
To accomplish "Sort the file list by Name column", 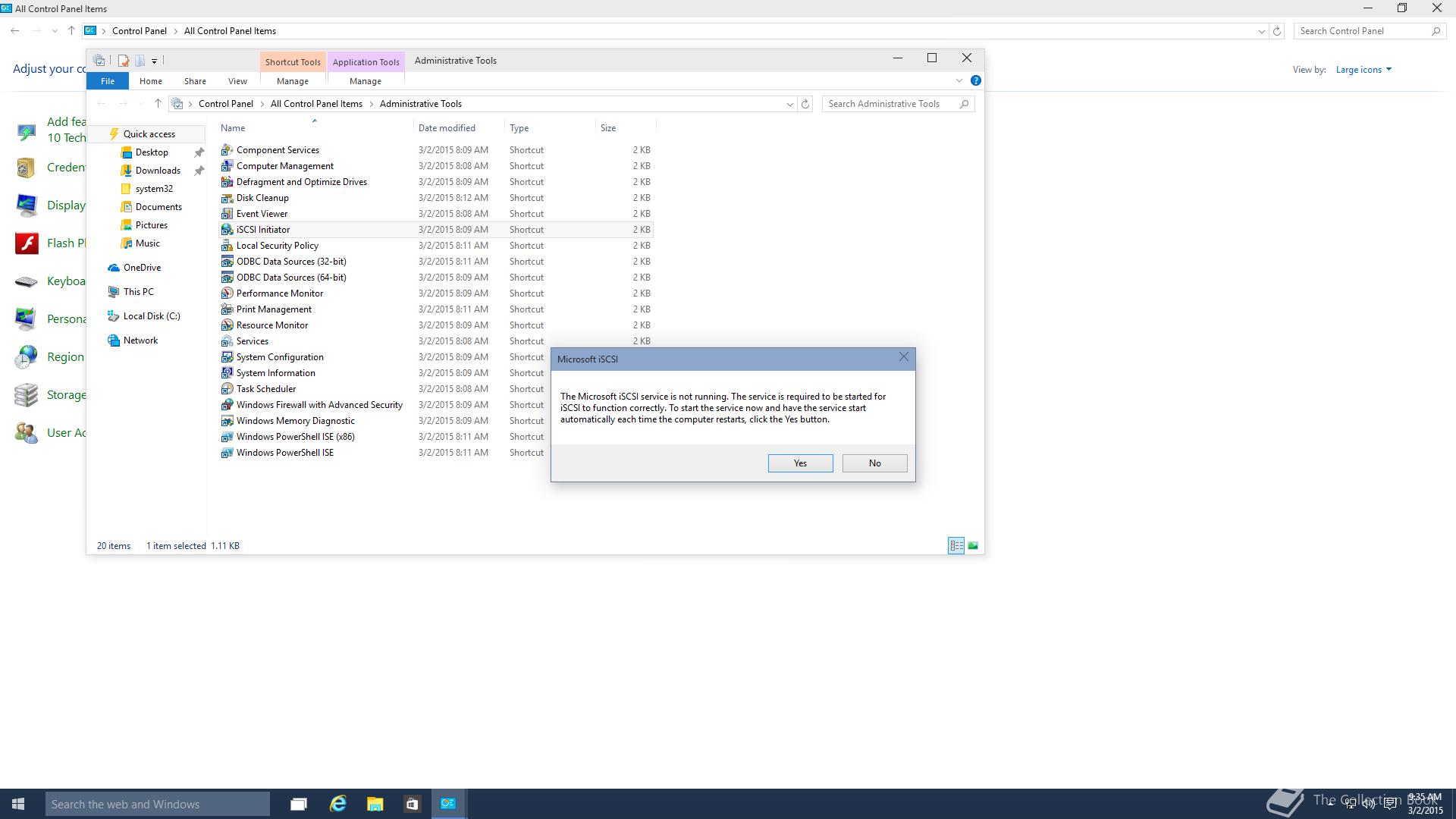I will tap(315, 128).
